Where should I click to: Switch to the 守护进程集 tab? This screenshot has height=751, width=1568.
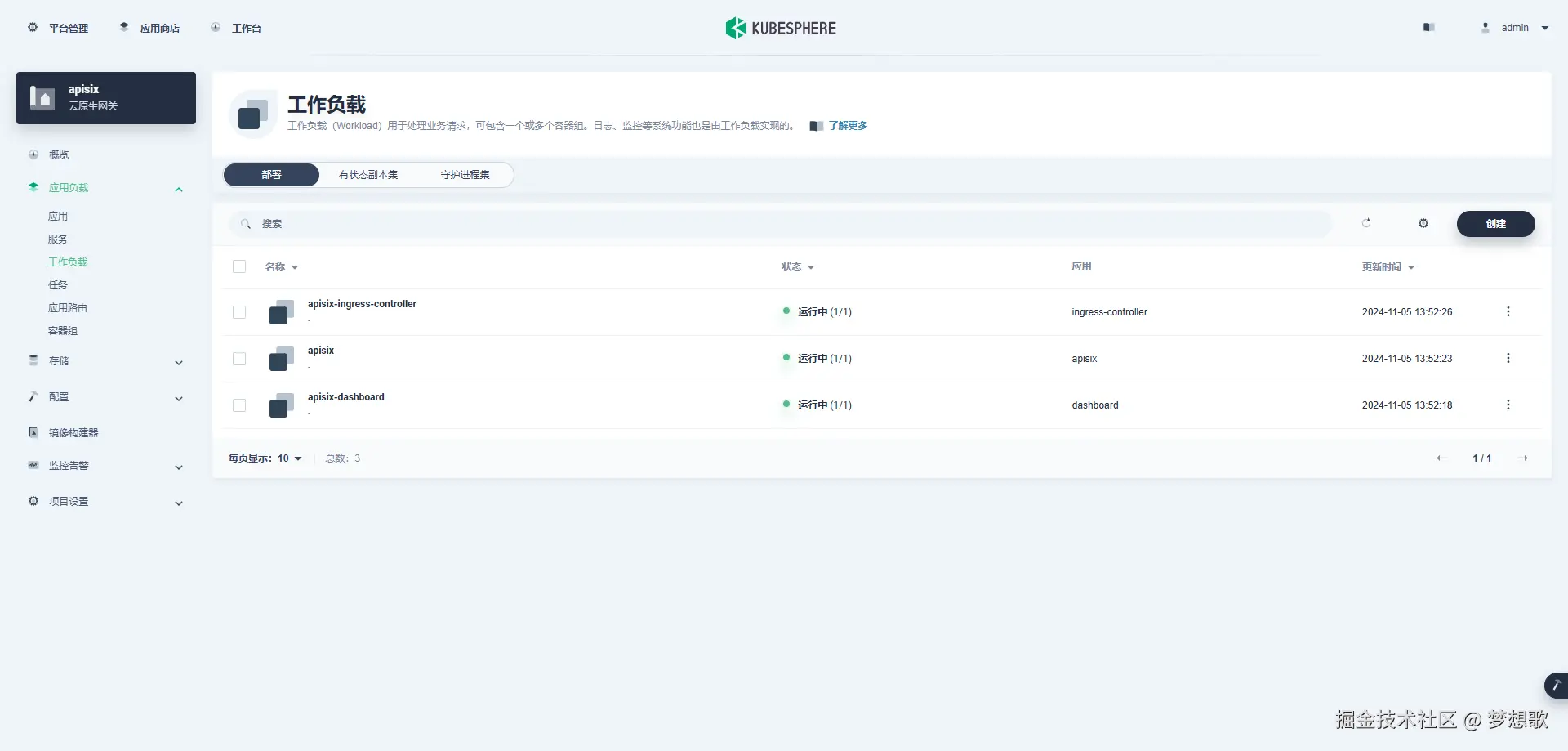coord(465,175)
